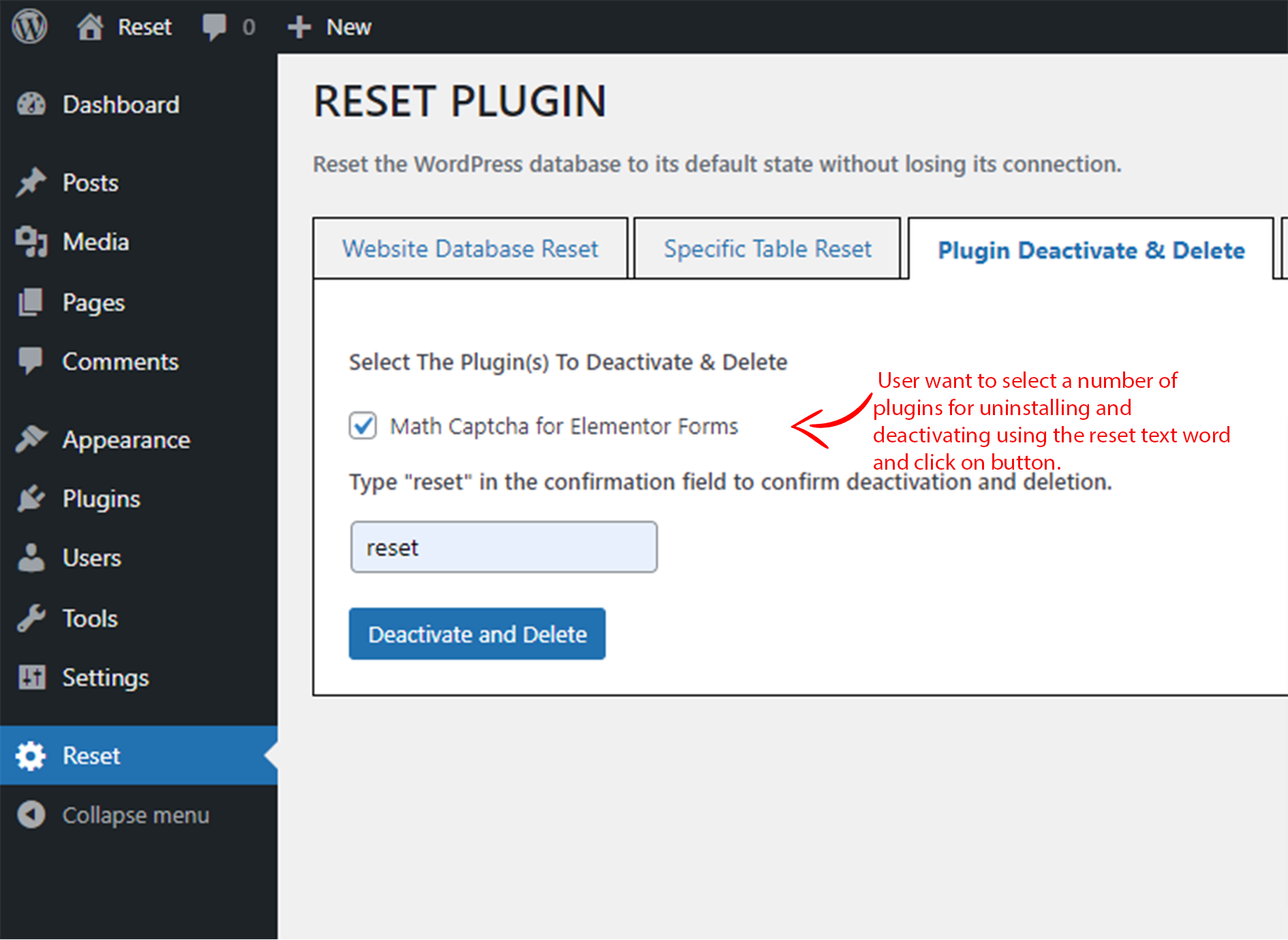The height and width of the screenshot is (940, 1288).
Task: Click the reset confirmation text field
Action: 504,547
